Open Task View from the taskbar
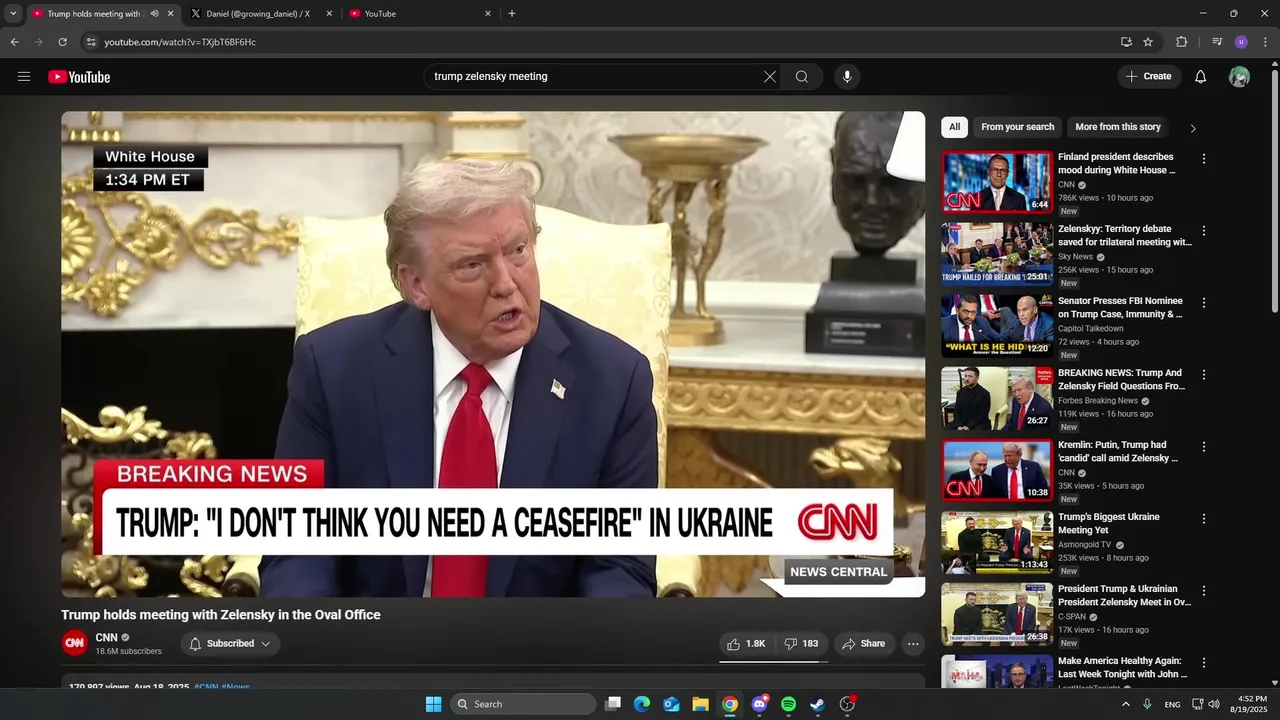Viewport: 1280px width, 720px height. (613, 704)
